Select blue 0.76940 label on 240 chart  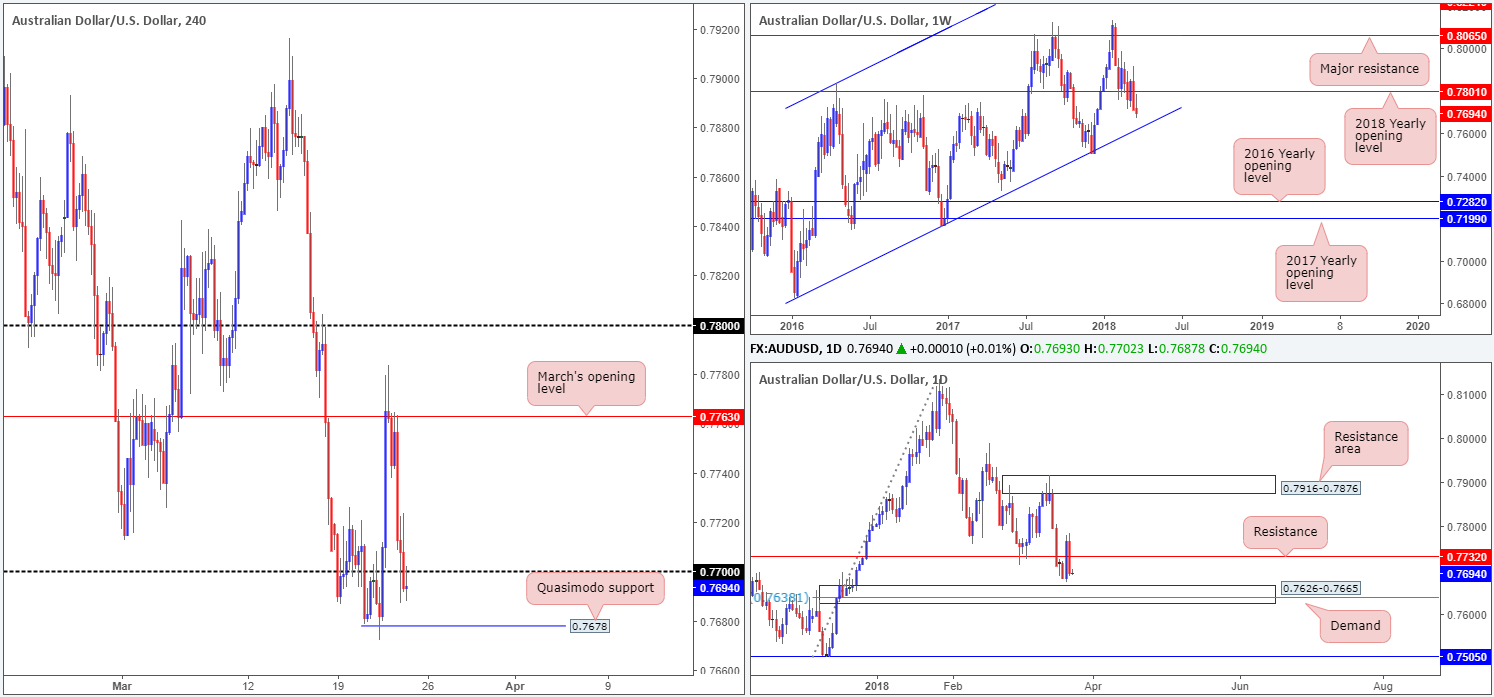pyautogui.click(x=720, y=588)
